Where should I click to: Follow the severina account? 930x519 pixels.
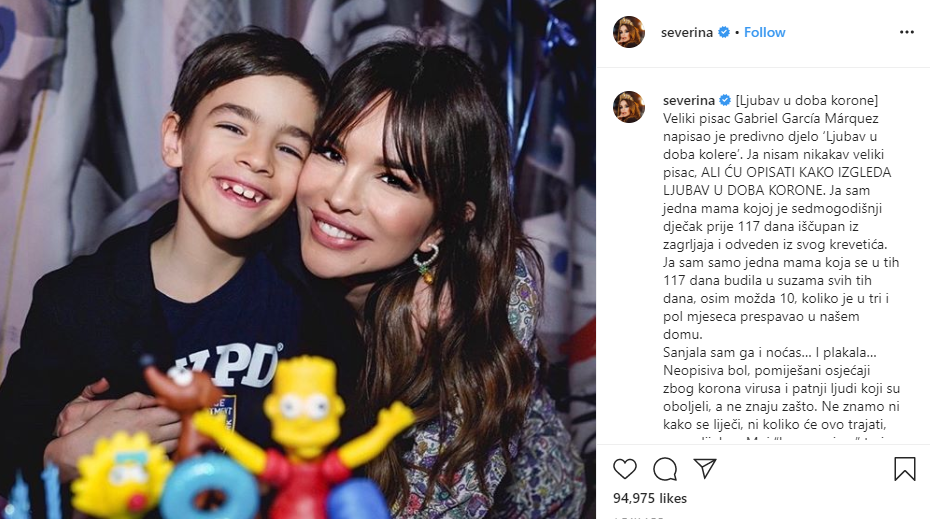pos(765,32)
